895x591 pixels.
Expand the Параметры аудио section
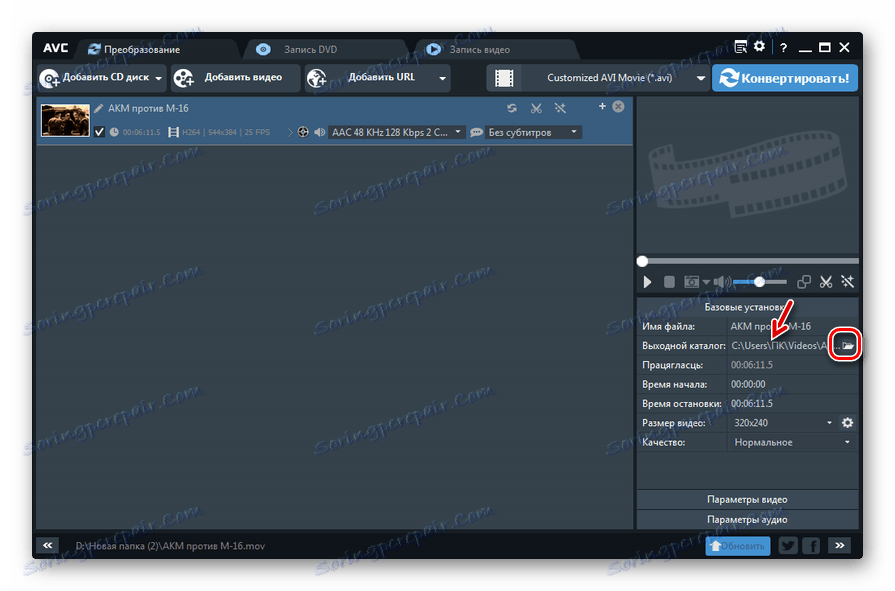click(747, 520)
